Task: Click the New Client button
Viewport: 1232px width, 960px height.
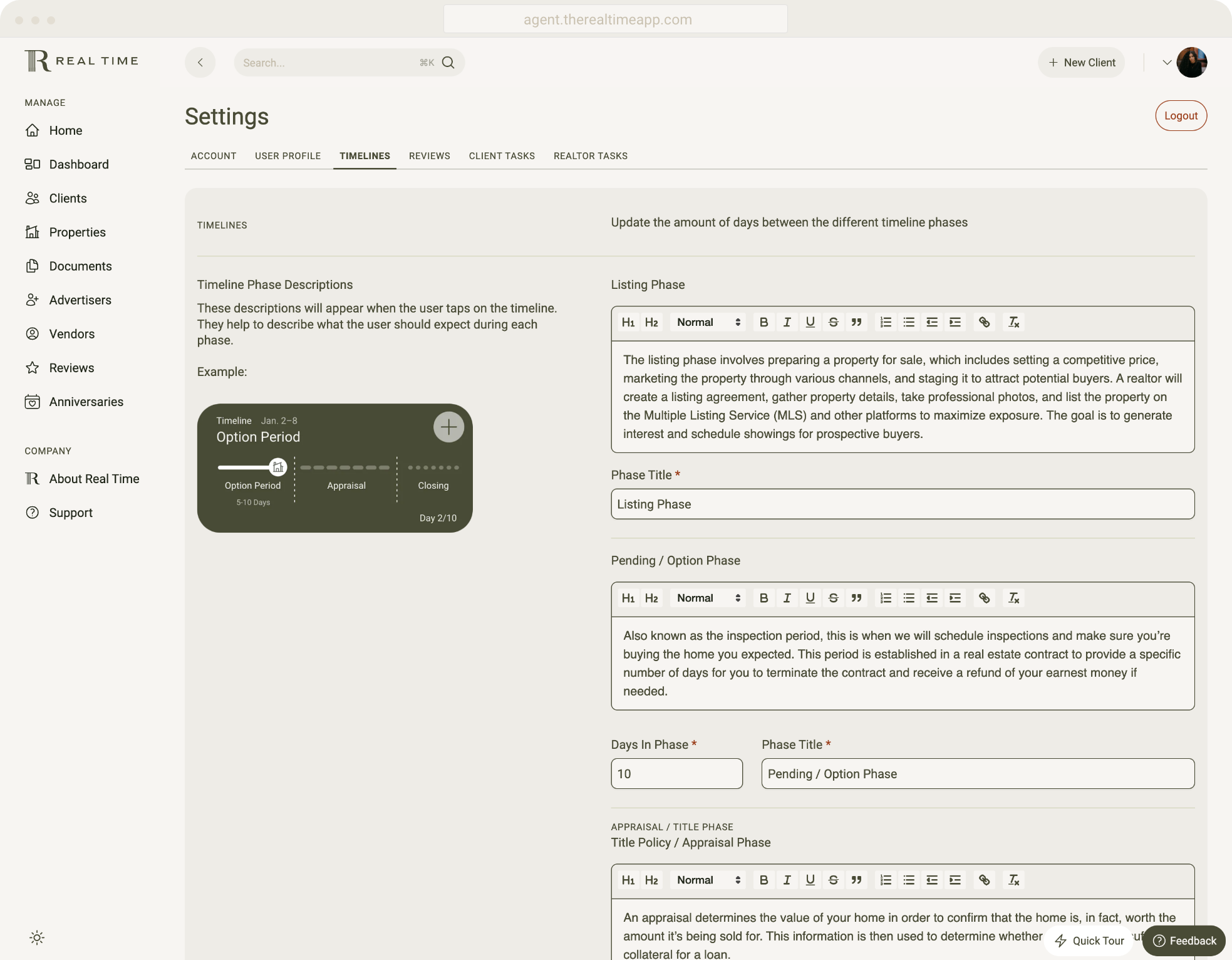Action: [1082, 62]
